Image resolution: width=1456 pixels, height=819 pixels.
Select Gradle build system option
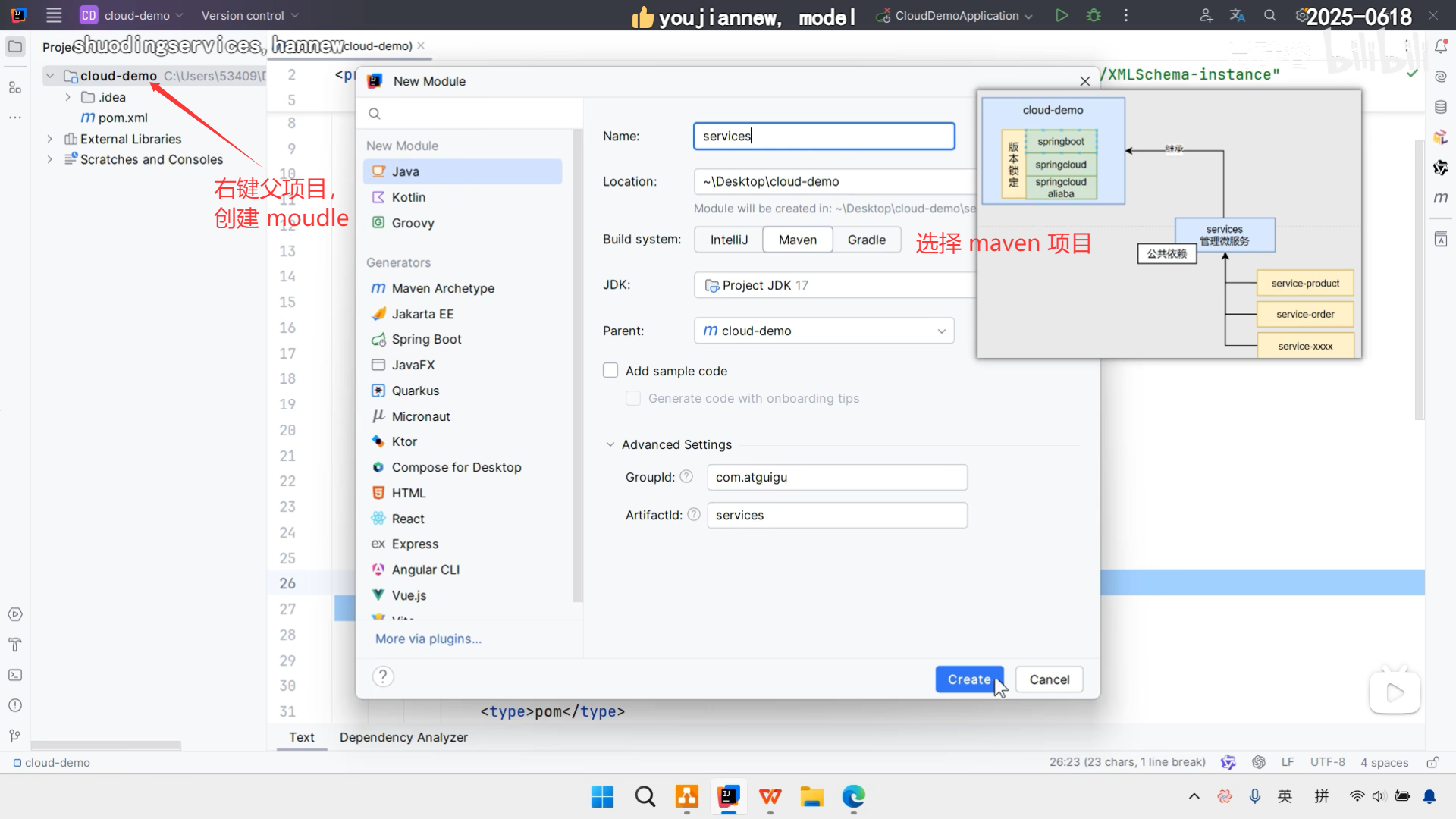pyautogui.click(x=866, y=240)
